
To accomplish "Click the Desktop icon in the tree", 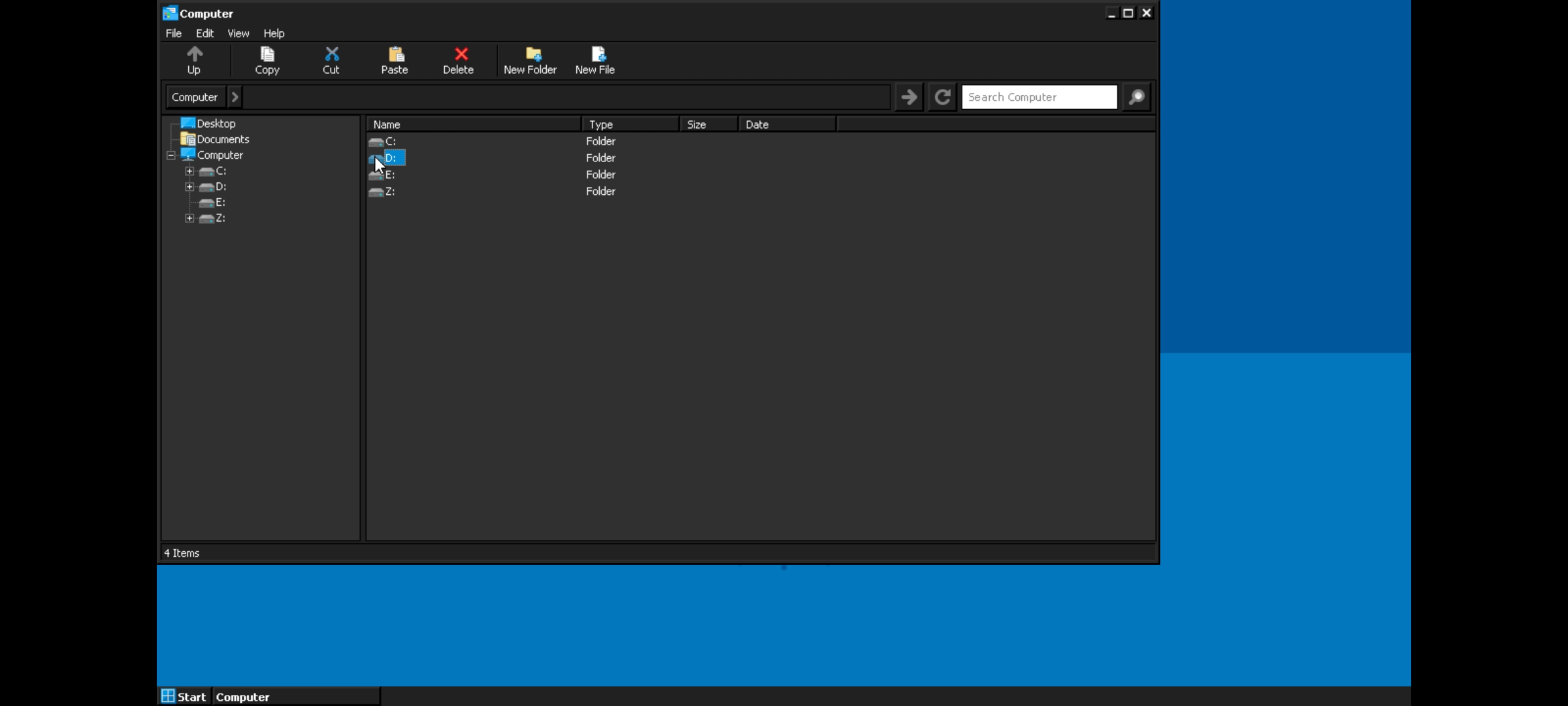I will (188, 123).
